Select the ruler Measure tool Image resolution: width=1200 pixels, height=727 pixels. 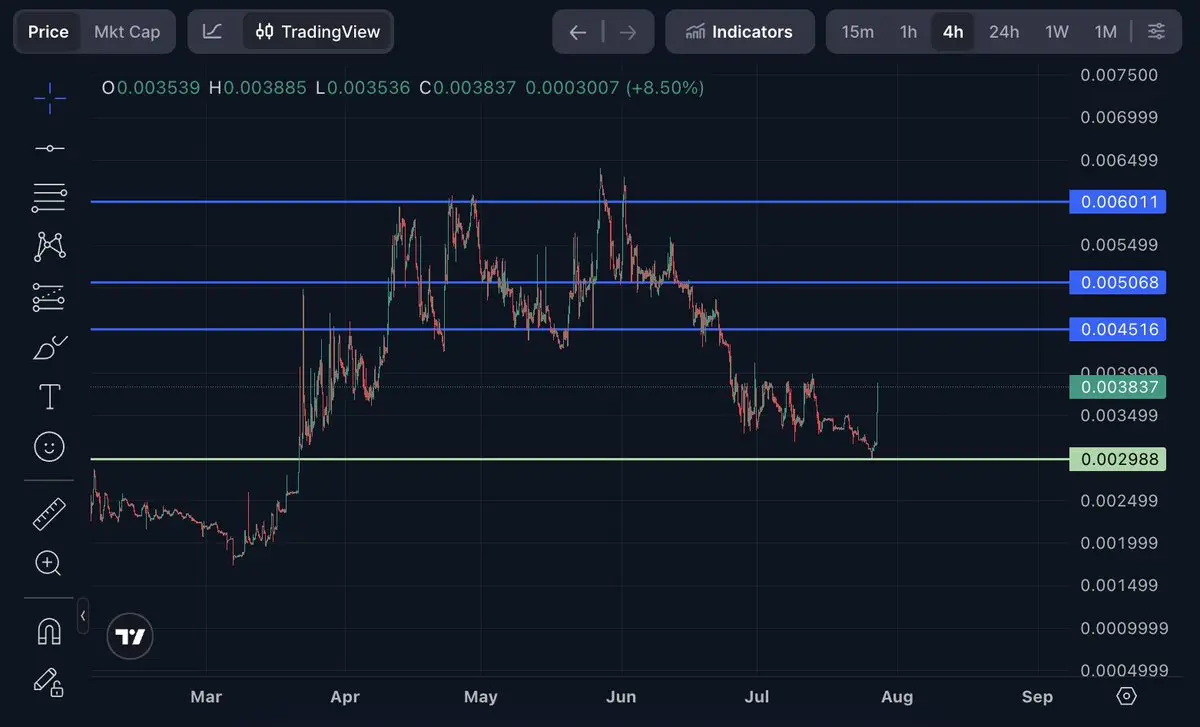point(49,514)
